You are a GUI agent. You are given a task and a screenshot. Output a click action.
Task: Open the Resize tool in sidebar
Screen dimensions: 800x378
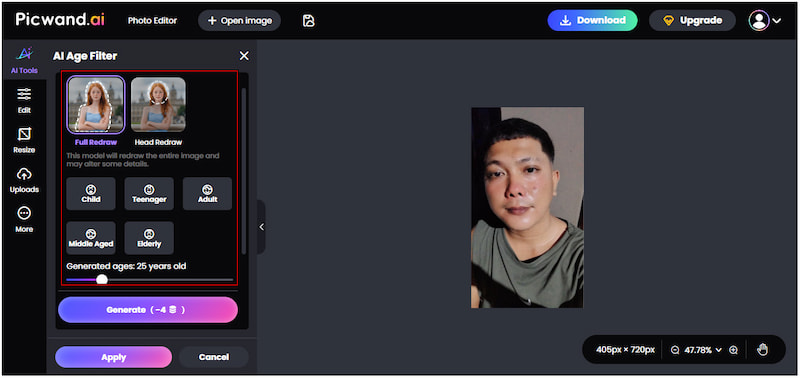tap(24, 140)
